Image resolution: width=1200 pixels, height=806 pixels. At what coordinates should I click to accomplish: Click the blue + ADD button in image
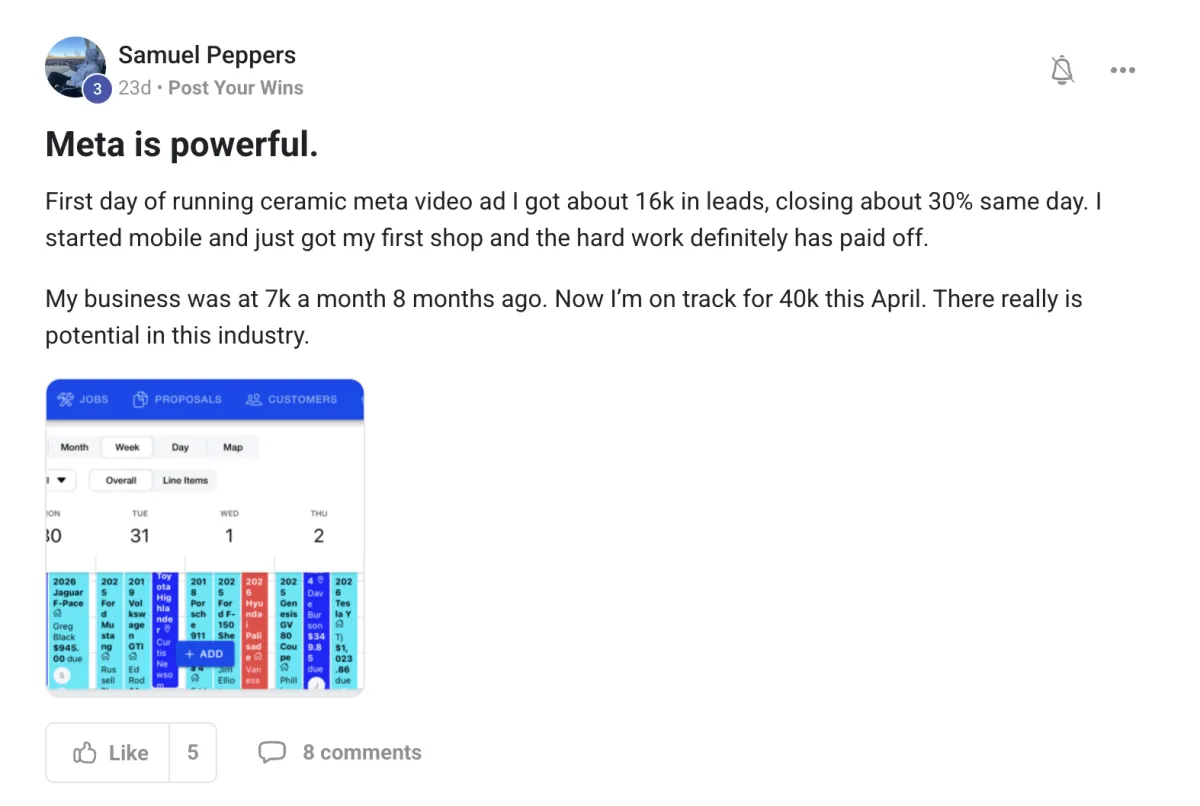204,654
